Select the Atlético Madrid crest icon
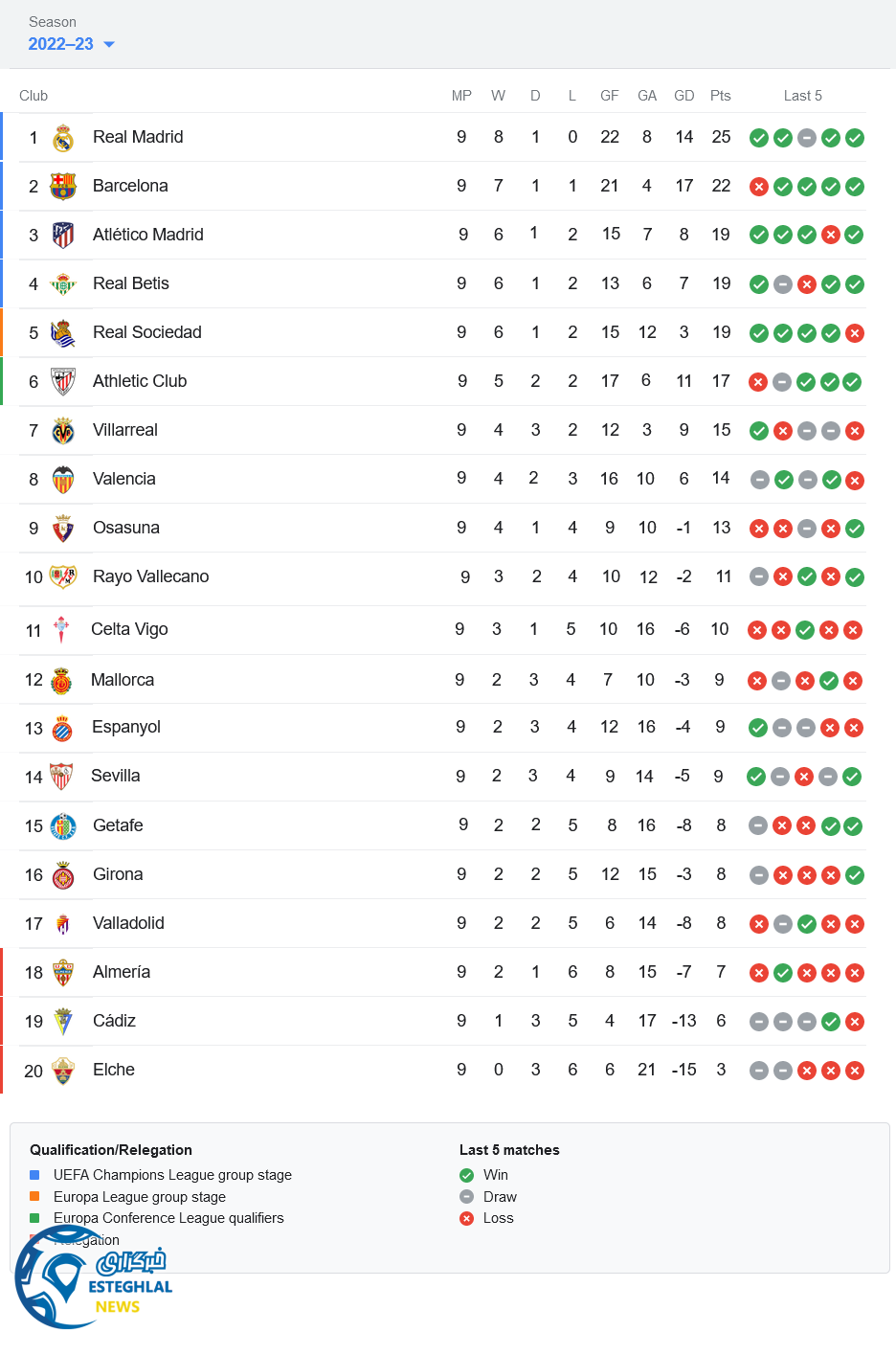Viewport: 896px width, 1355px height. point(63,235)
